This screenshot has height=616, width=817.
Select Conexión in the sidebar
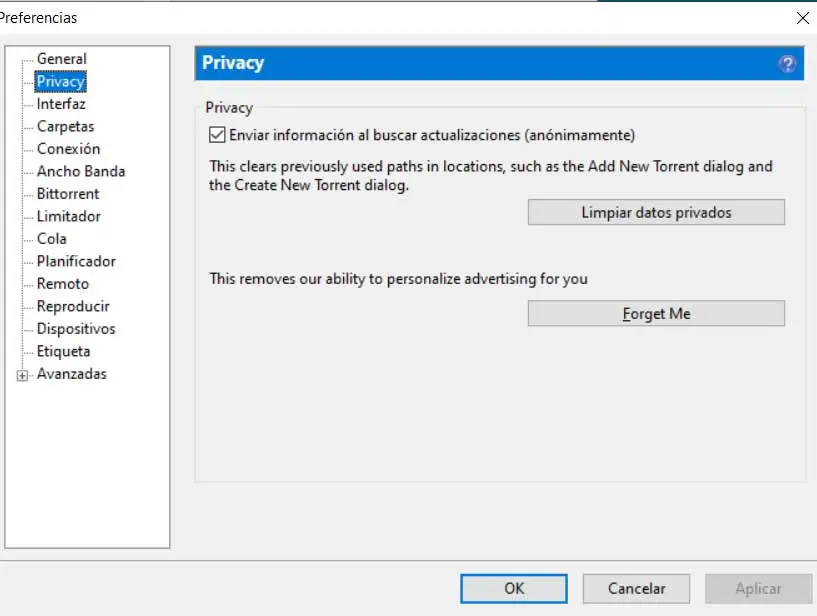(x=68, y=149)
